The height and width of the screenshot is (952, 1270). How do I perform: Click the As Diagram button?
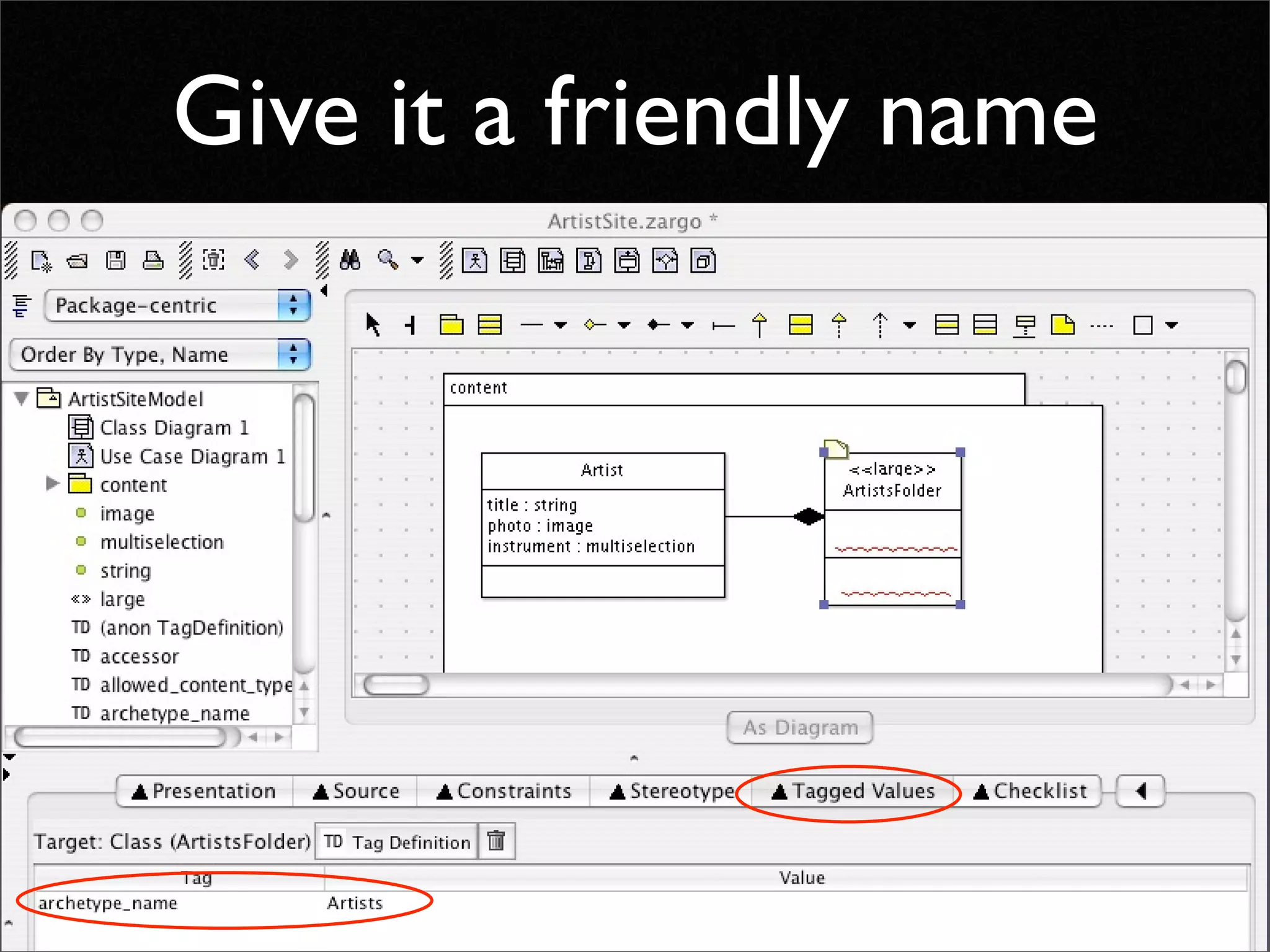(800, 728)
